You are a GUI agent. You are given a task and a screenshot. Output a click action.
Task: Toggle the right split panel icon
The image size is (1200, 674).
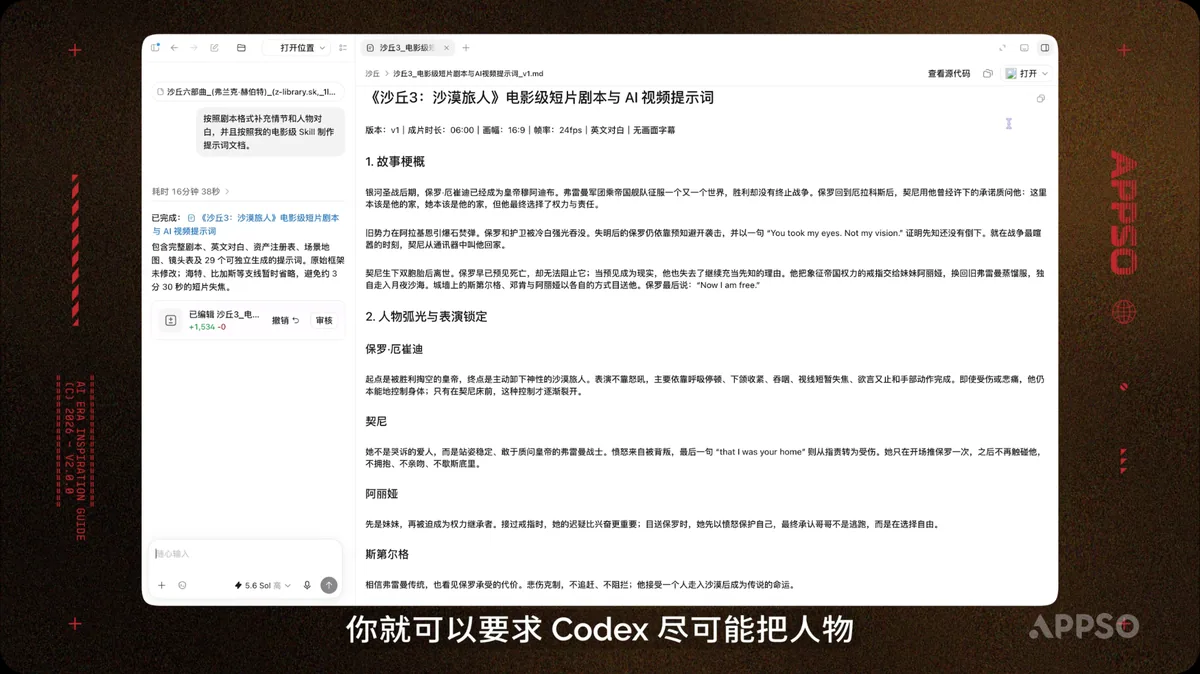coord(1045,48)
